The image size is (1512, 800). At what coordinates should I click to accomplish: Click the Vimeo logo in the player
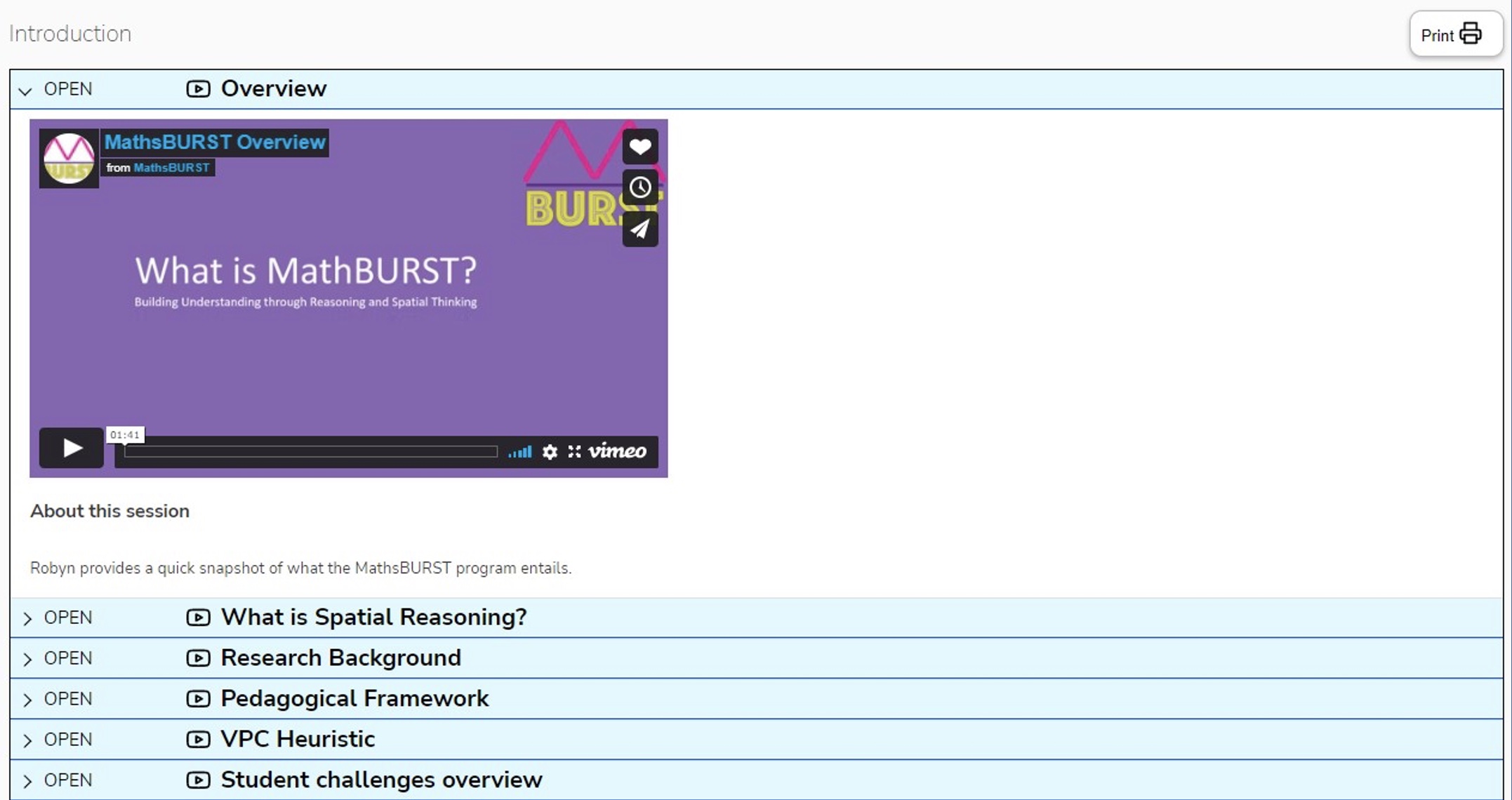click(617, 451)
